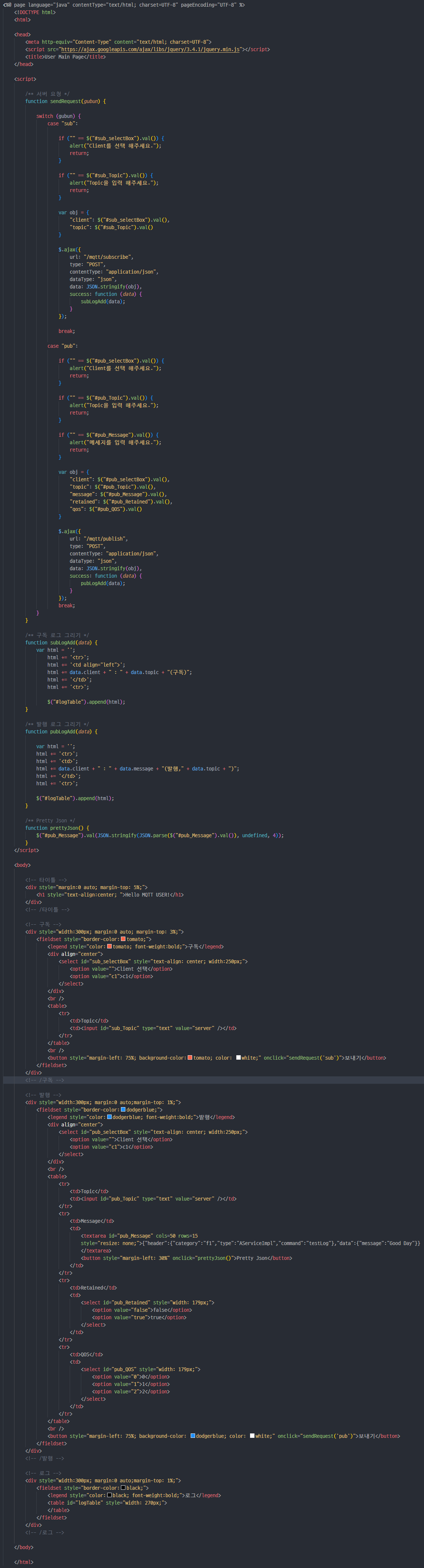Click the table id="logTable" line
The image size is (424, 1568).
(107, 1503)
